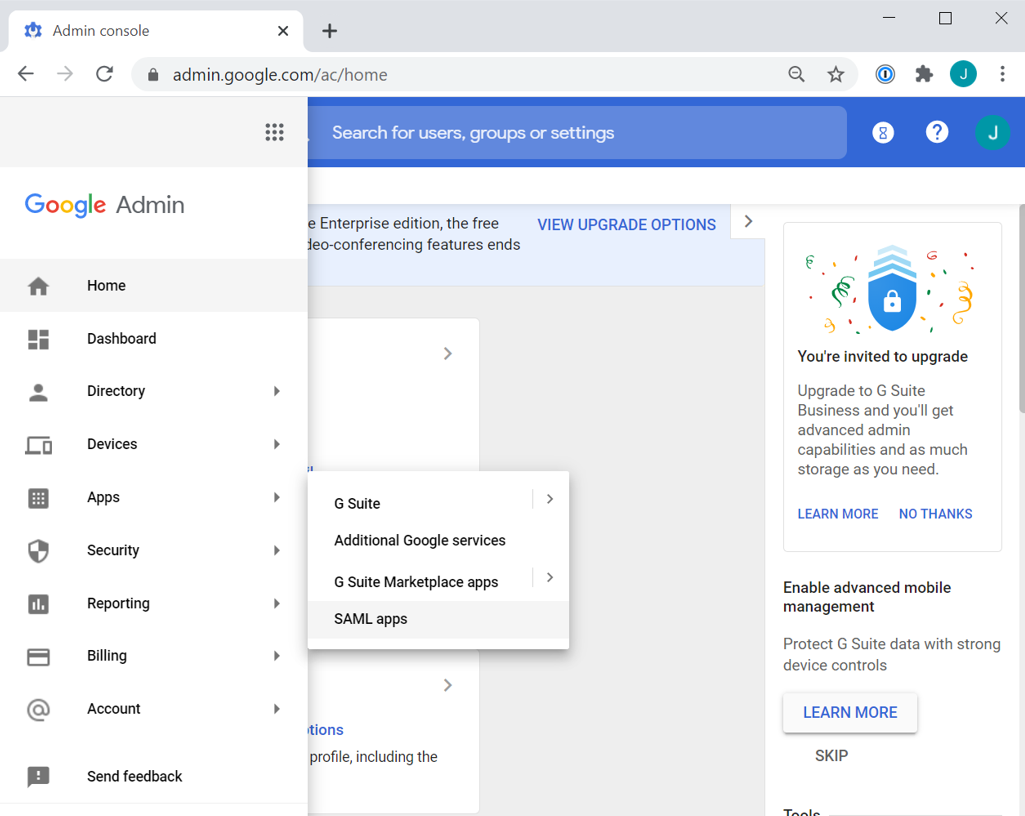Image resolution: width=1025 pixels, height=816 pixels.
Task: Click the Security shield icon
Action: pyautogui.click(x=39, y=551)
